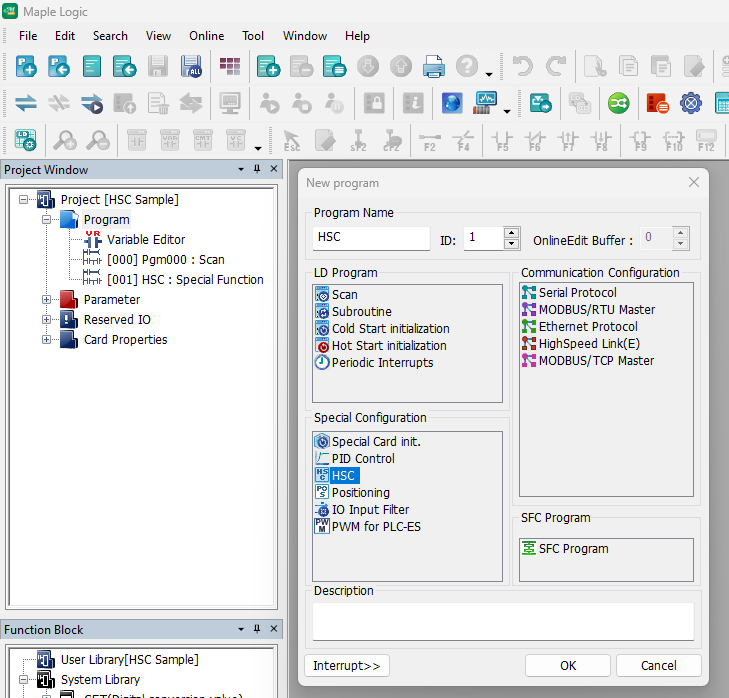
Task: Click the Interrupt>> button
Action: [347, 665]
